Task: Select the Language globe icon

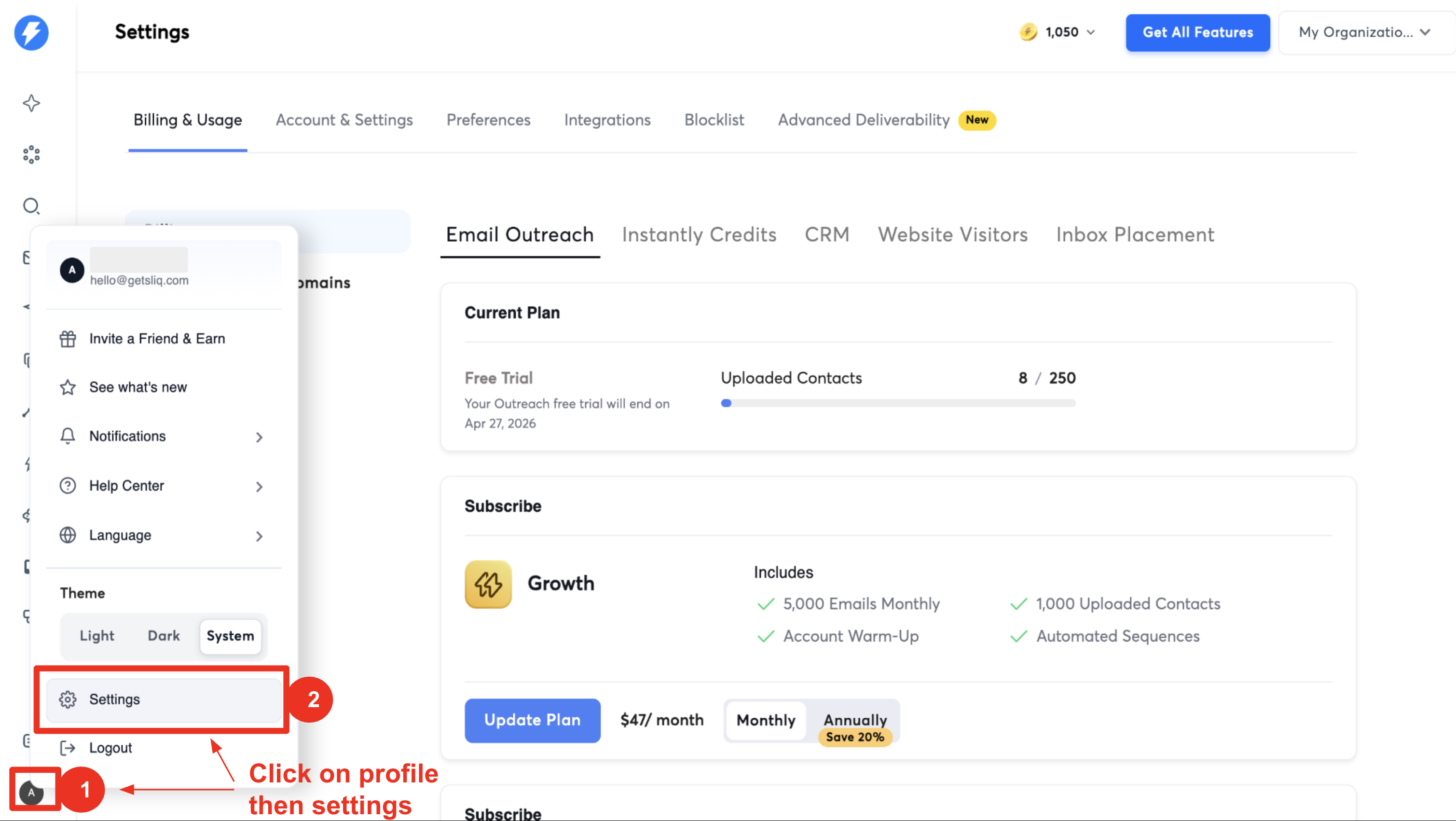Action: click(x=68, y=535)
